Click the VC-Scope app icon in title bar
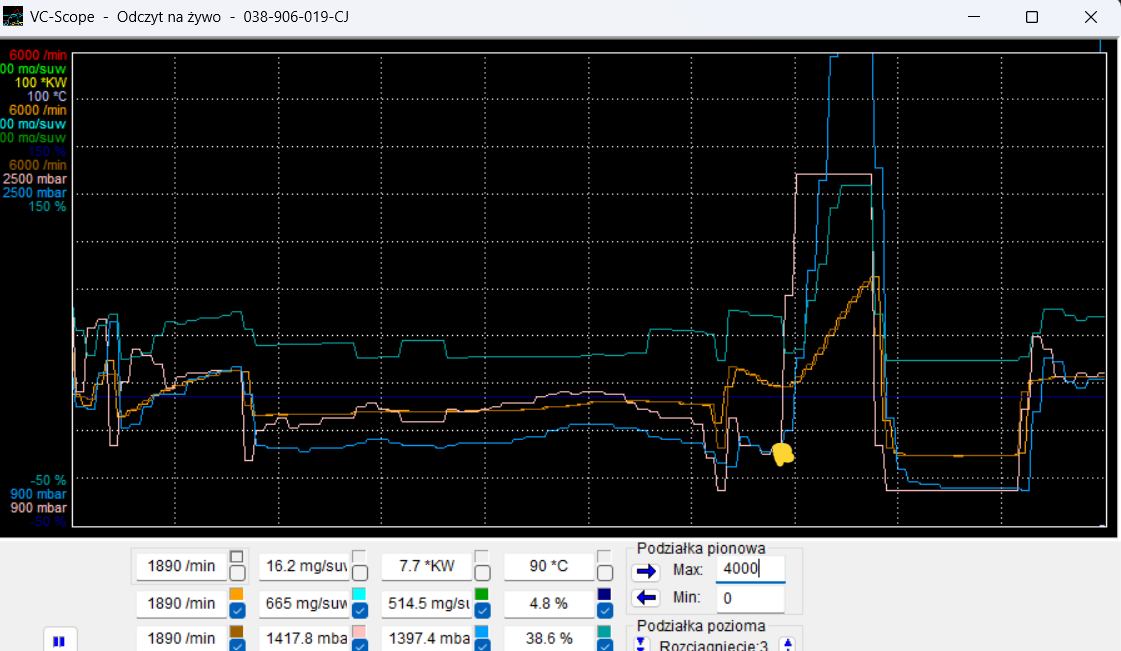Image resolution: width=1121 pixels, height=651 pixels. (x=13, y=17)
